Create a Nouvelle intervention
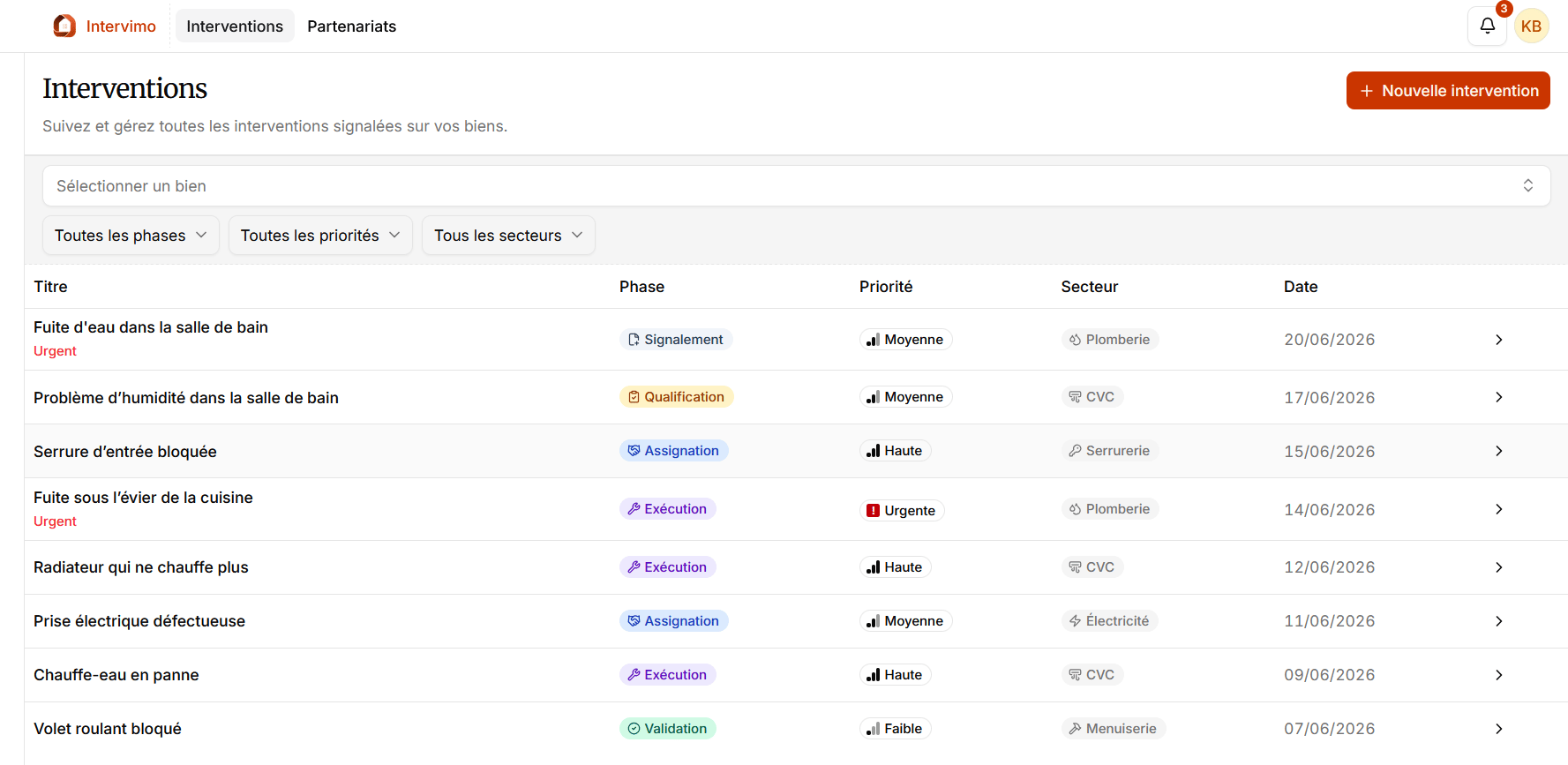The image size is (1568, 765). click(1447, 91)
